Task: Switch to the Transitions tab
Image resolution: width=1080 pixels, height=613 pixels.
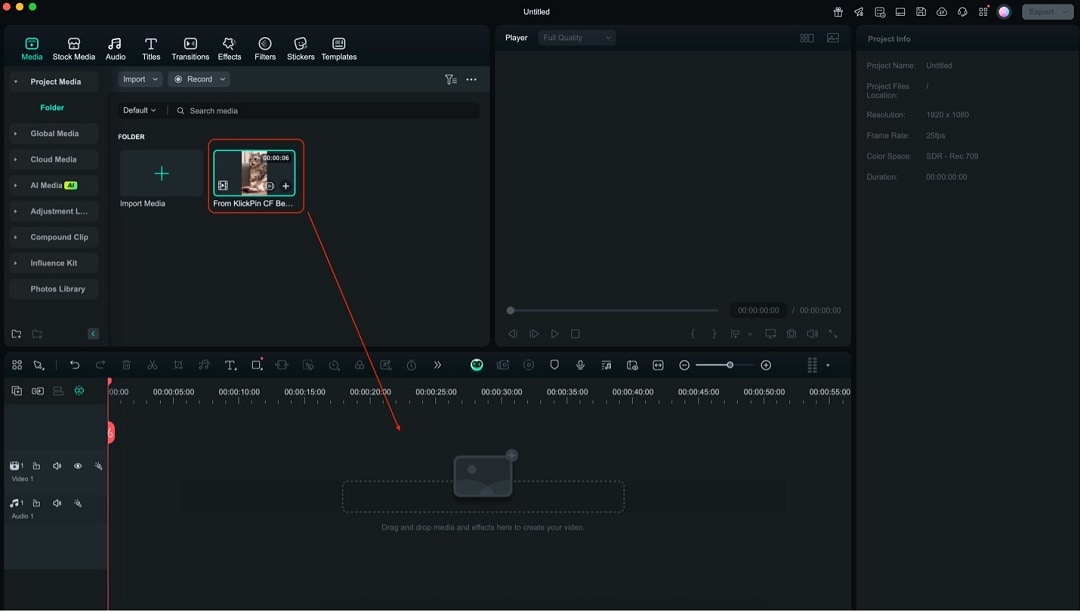Action: coord(190,49)
